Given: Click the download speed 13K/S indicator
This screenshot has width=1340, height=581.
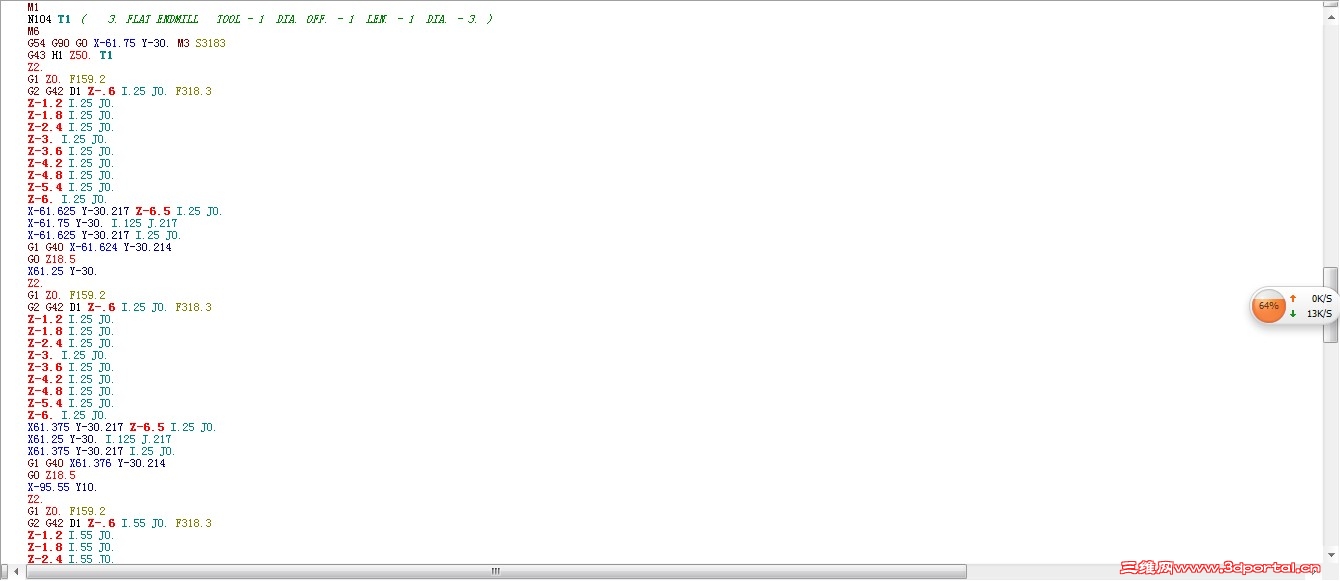Looking at the screenshot, I should (x=1310, y=313).
